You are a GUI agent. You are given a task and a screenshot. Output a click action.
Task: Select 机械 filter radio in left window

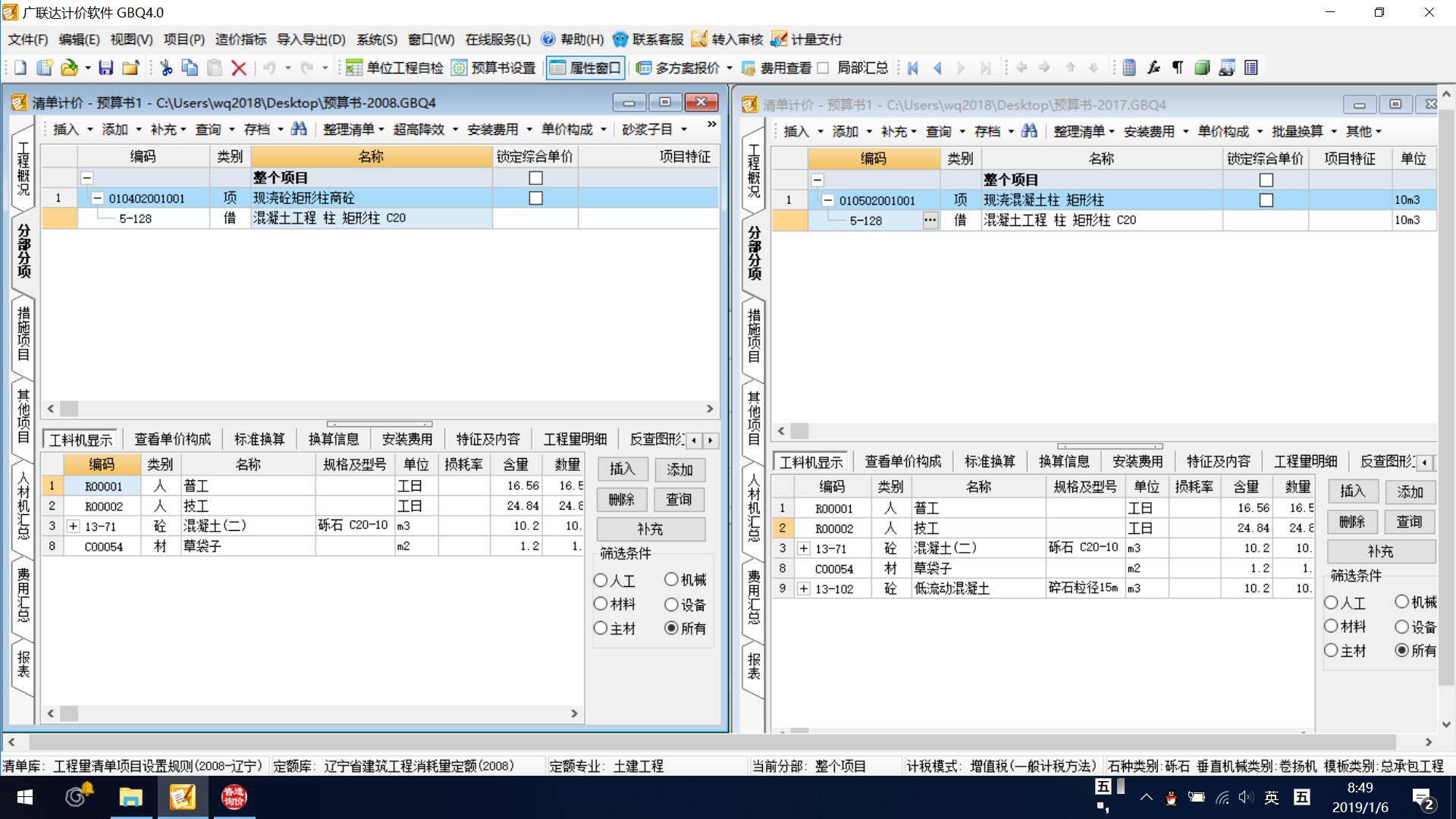671,579
